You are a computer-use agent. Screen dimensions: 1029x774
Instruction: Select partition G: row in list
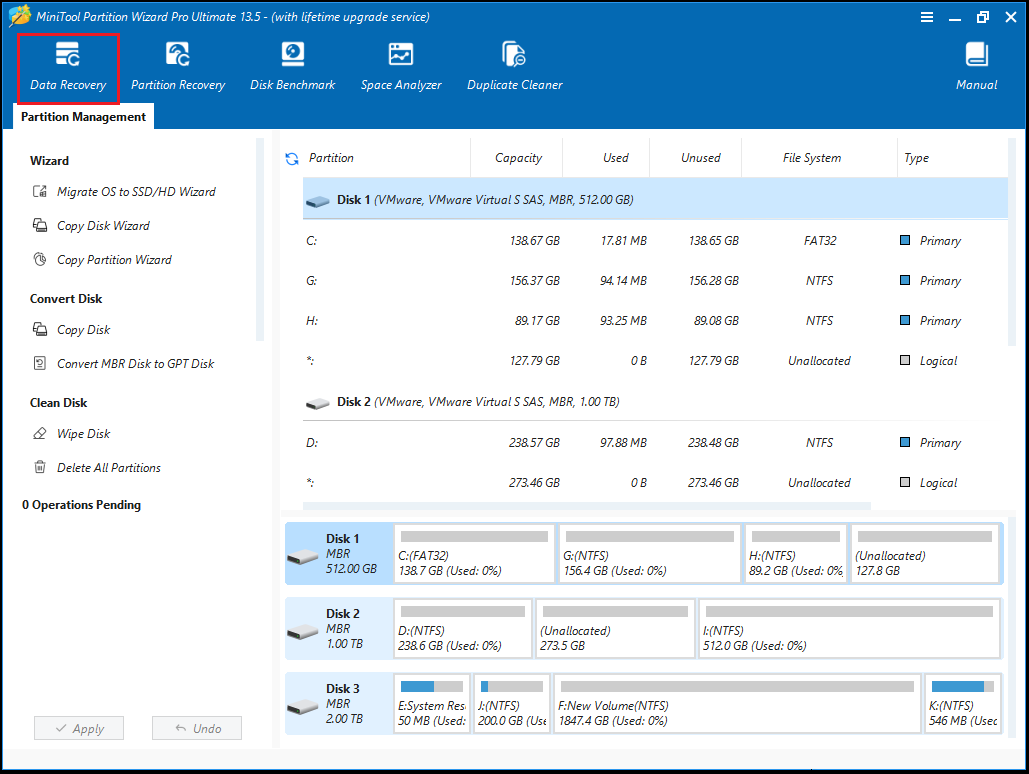655,281
